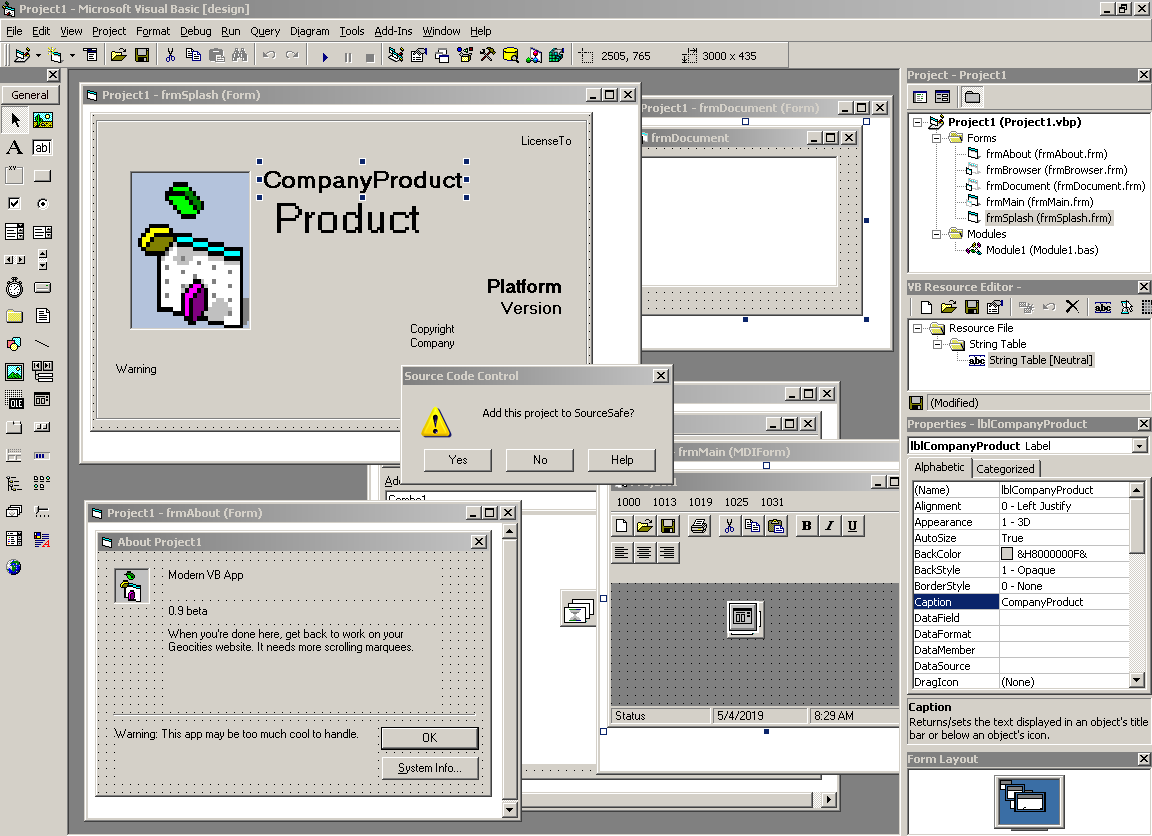
Task: Select the Image control tool
Action: [15, 372]
